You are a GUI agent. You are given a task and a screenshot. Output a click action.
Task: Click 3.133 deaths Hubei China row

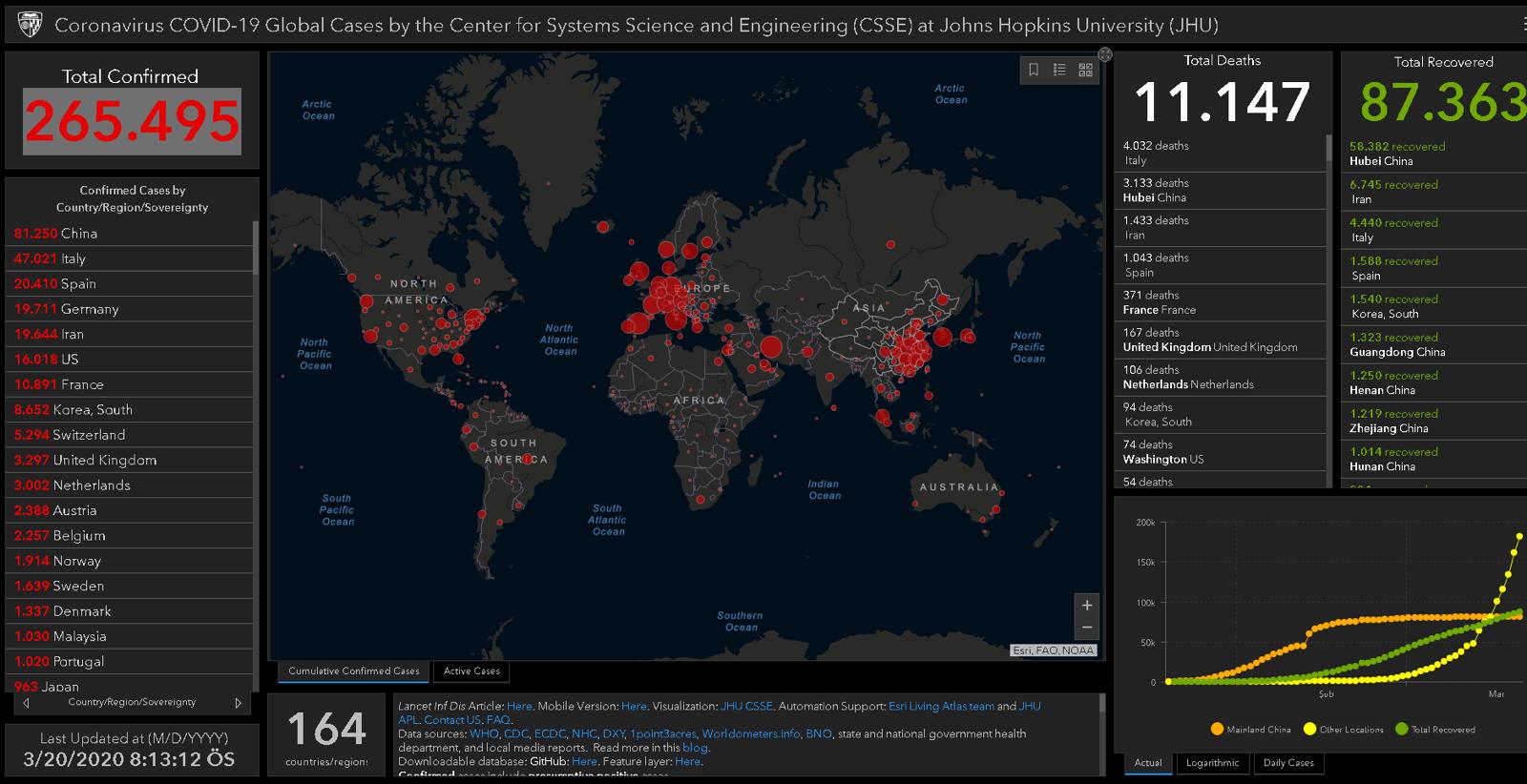tap(1221, 191)
